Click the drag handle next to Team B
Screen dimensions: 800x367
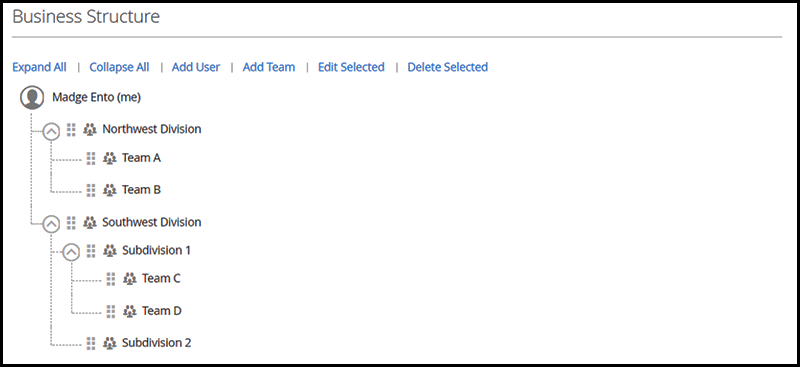click(91, 190)
